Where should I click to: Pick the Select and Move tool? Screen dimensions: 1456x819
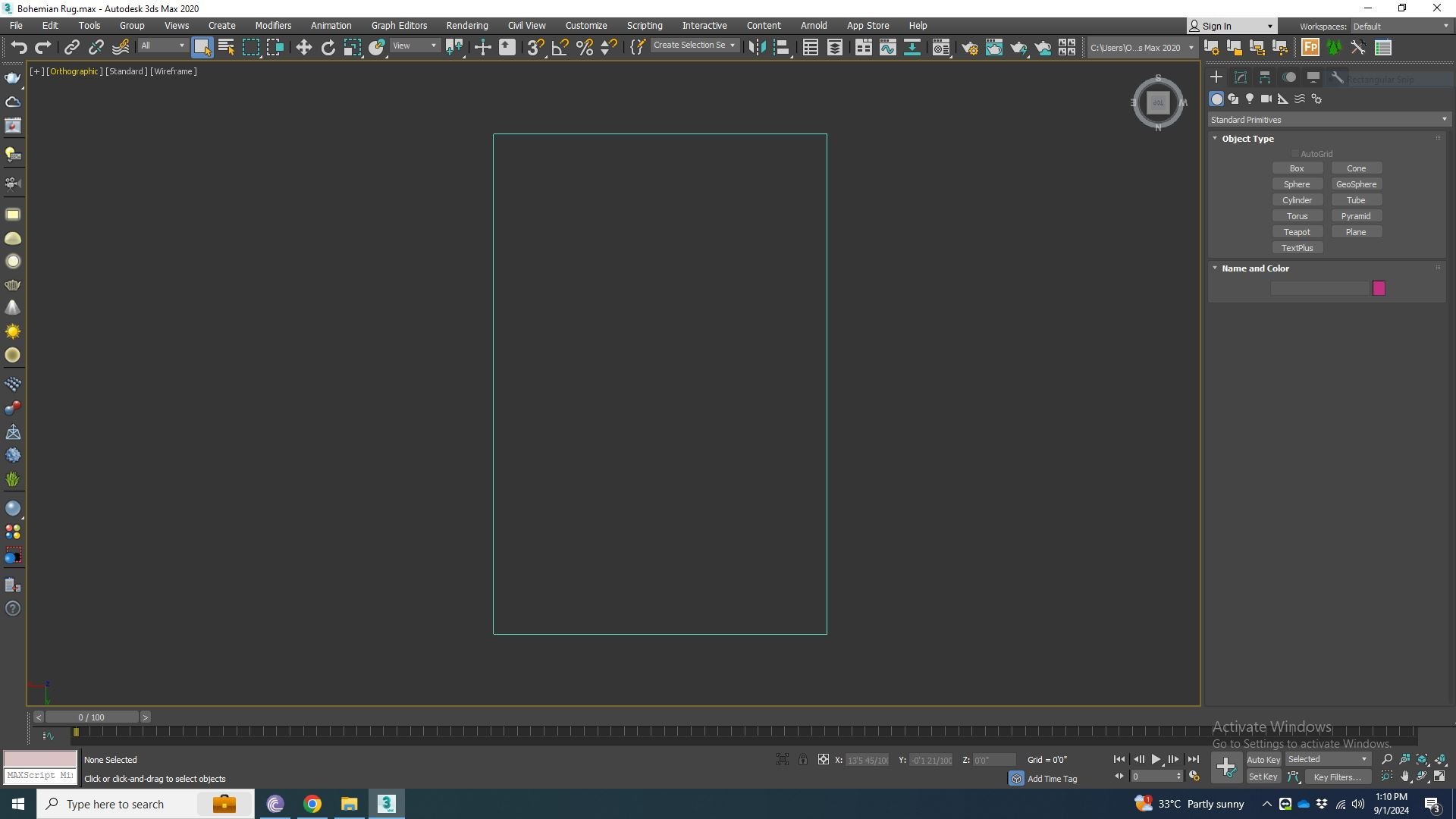pyautogui.click(x=303, y=47)
